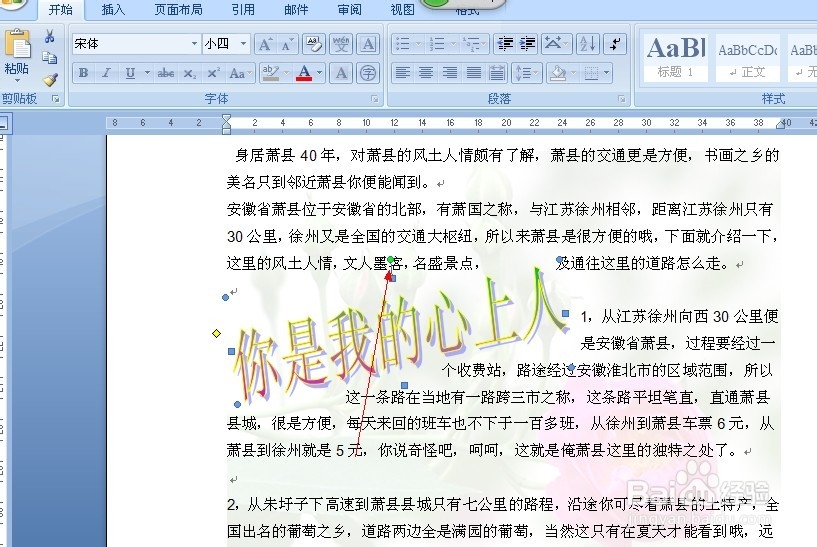Viewport: 817px width, 547px height.
Task: Click the text highlight color button
Action: [x=270, y=73]
